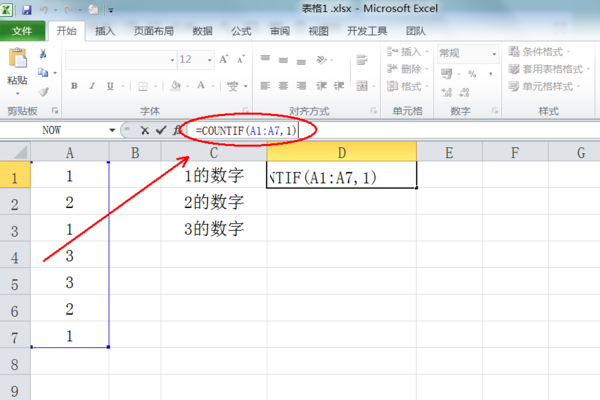This screenshot has height=400, width=600.
Task: Toggle bold formatting
Action: (74, 87)
